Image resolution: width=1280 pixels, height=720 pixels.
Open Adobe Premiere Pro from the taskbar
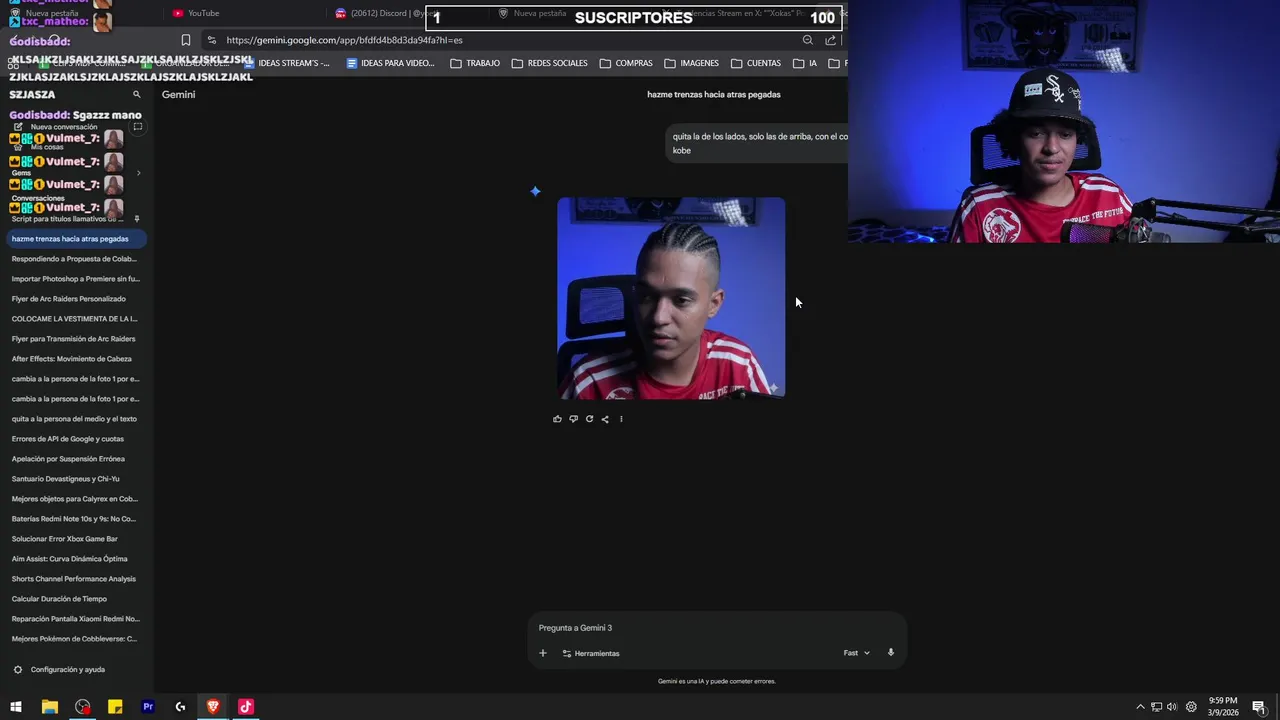tap(148, 707)
